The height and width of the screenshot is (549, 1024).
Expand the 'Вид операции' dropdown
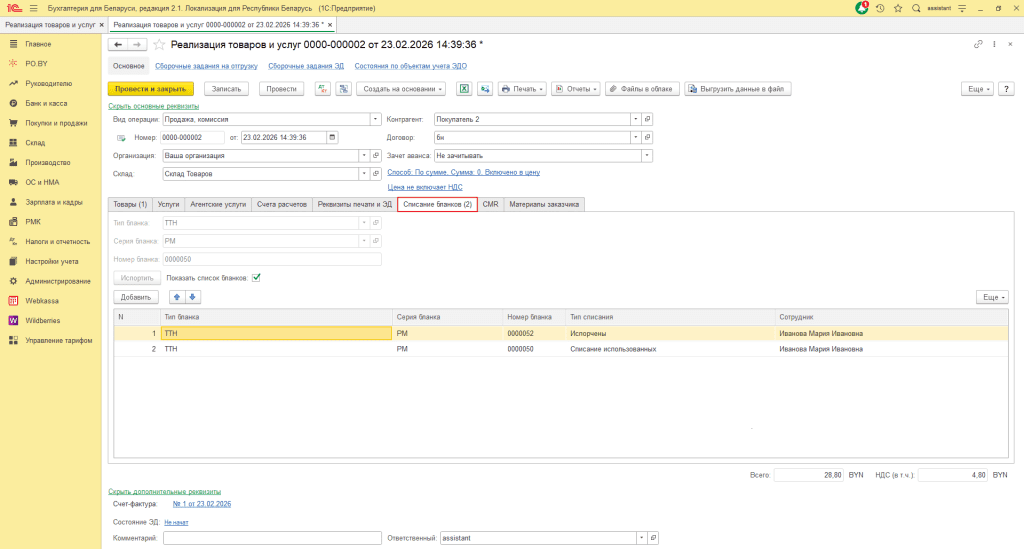(x=376, y=119)
